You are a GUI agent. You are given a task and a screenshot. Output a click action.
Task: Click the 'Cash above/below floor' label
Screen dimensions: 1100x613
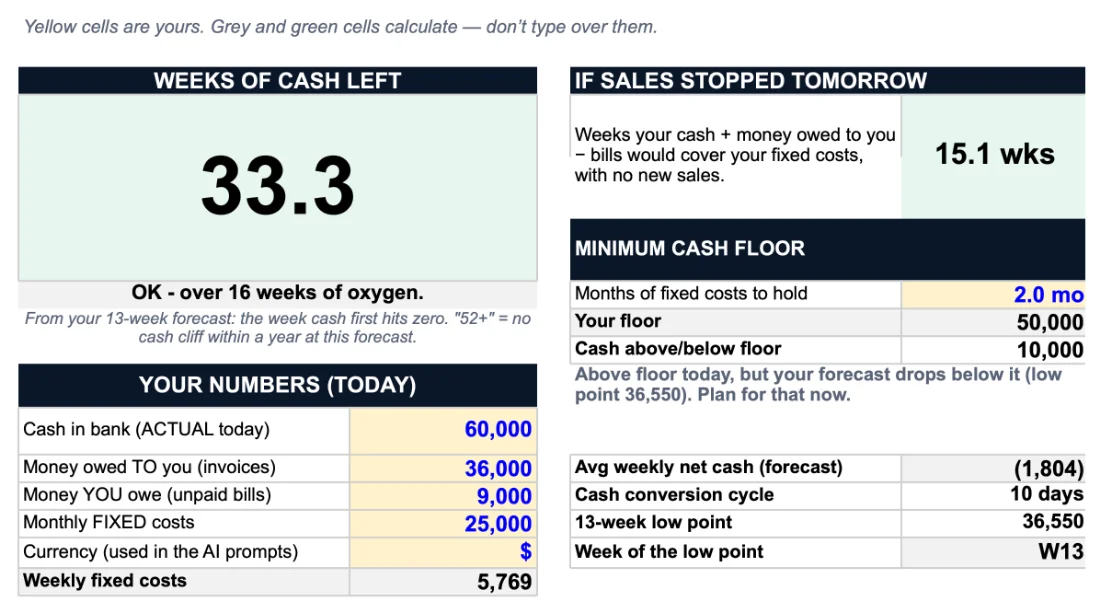678,349
